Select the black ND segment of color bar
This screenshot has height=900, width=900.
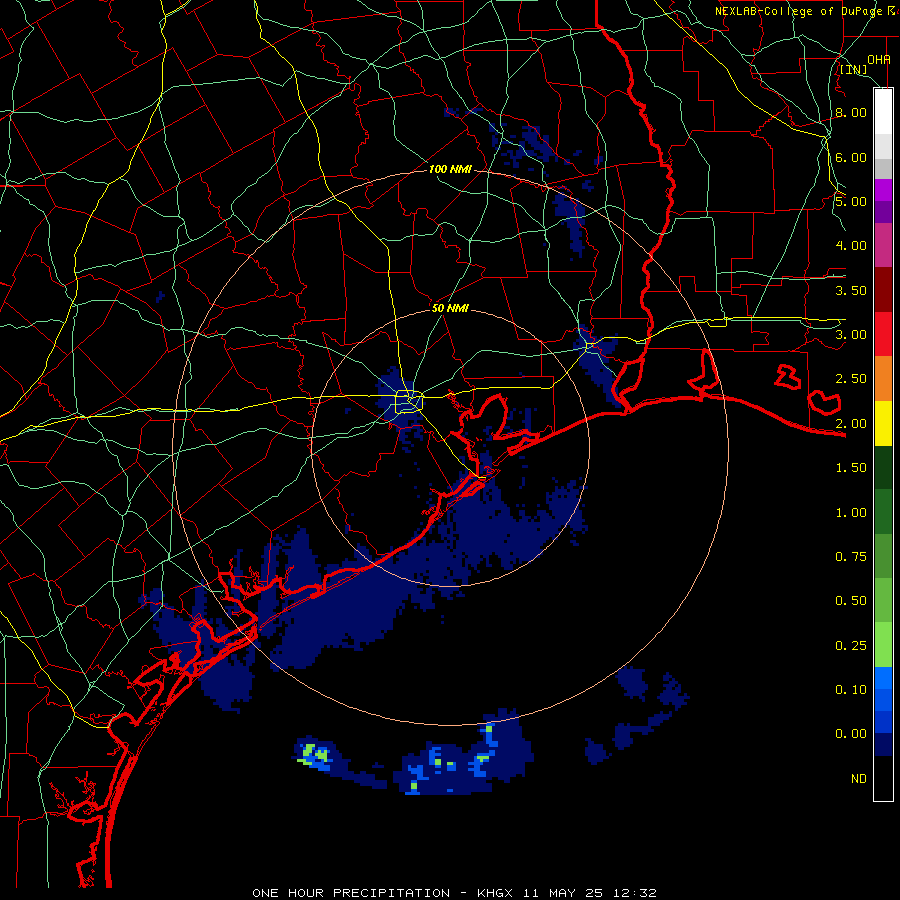pos(883,778)
